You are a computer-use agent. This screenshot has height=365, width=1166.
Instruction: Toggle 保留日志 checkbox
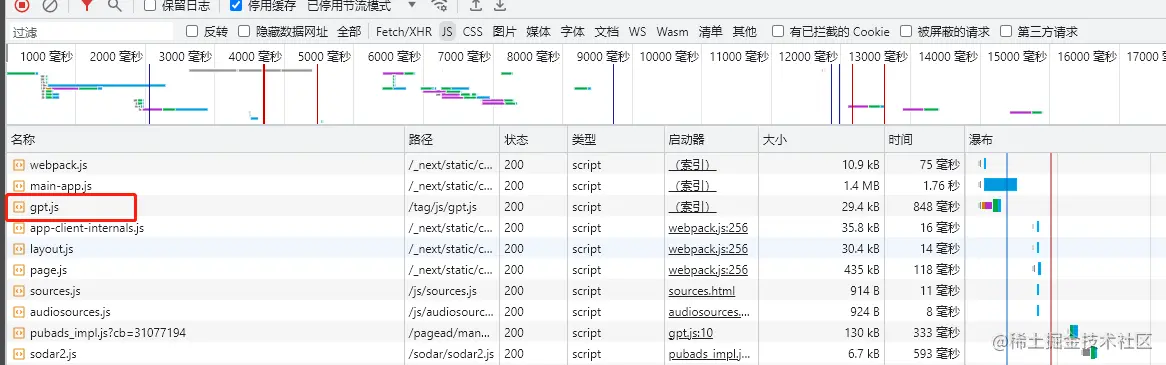pos(149,5)
